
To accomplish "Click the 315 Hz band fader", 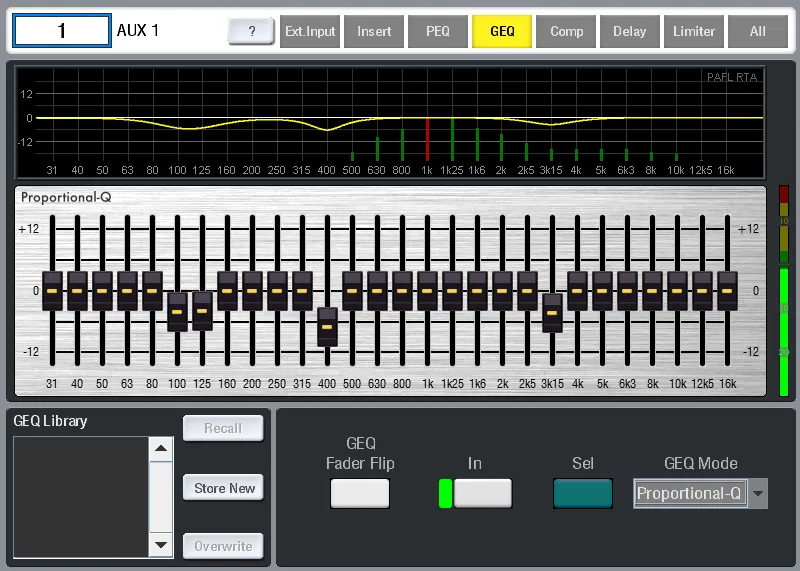I will pos(302,291).
